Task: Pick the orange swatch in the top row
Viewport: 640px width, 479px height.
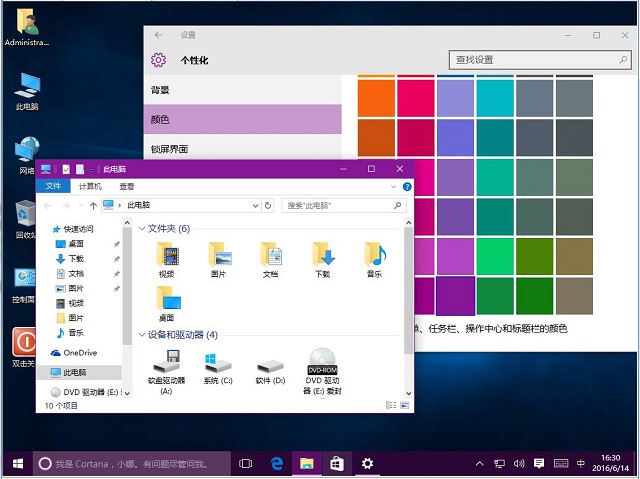Action: (376, 98)
